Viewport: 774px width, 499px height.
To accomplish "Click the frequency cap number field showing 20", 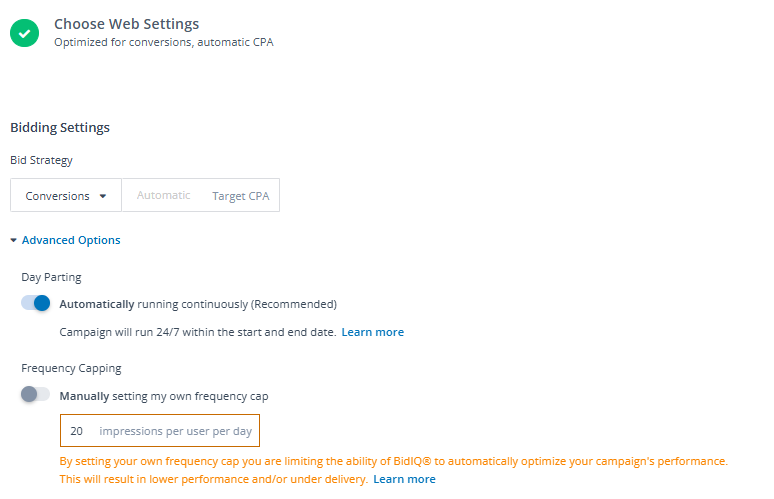I will pos(77,431).
